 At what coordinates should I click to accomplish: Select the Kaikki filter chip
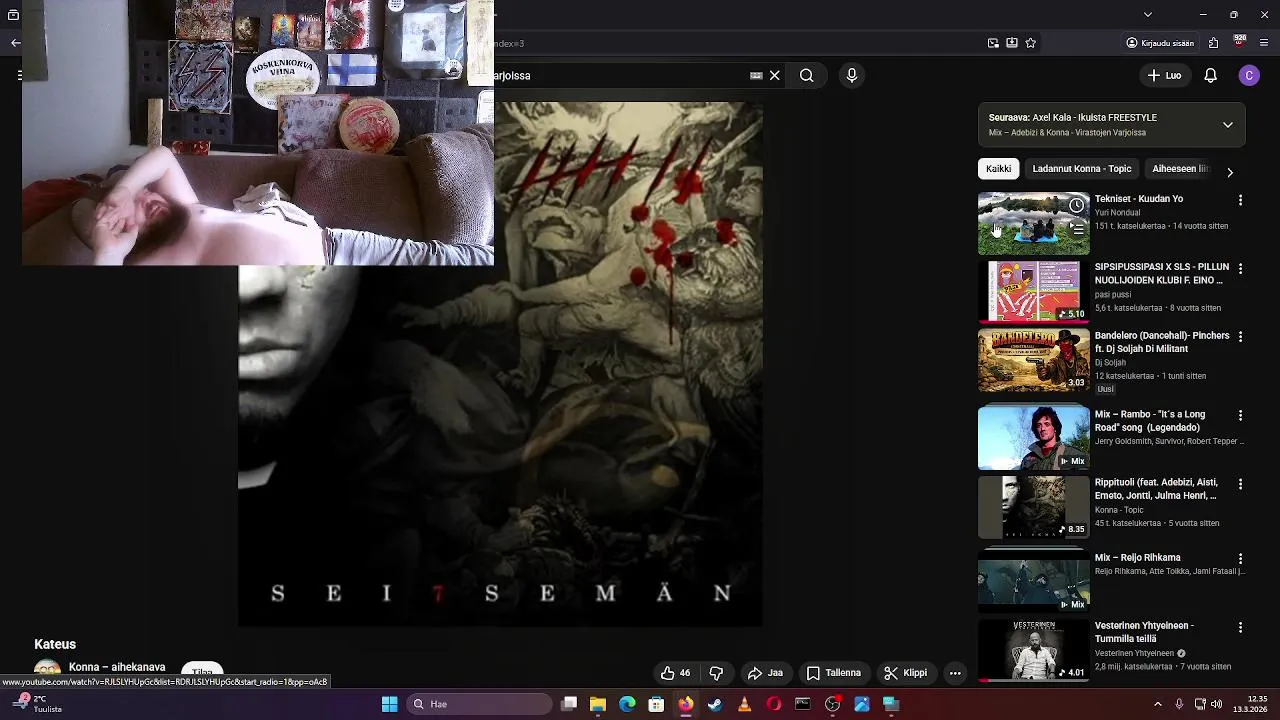pyautogui.click(x=998, y=169)
